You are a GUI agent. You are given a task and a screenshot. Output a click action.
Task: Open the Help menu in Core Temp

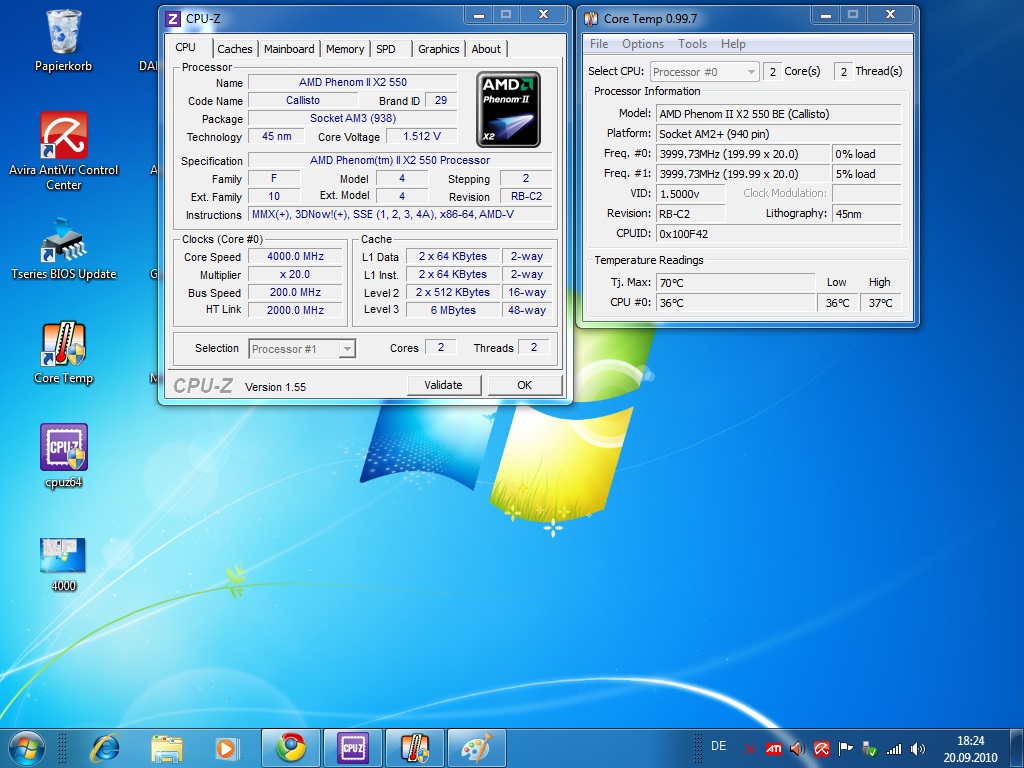click(733, 44)
